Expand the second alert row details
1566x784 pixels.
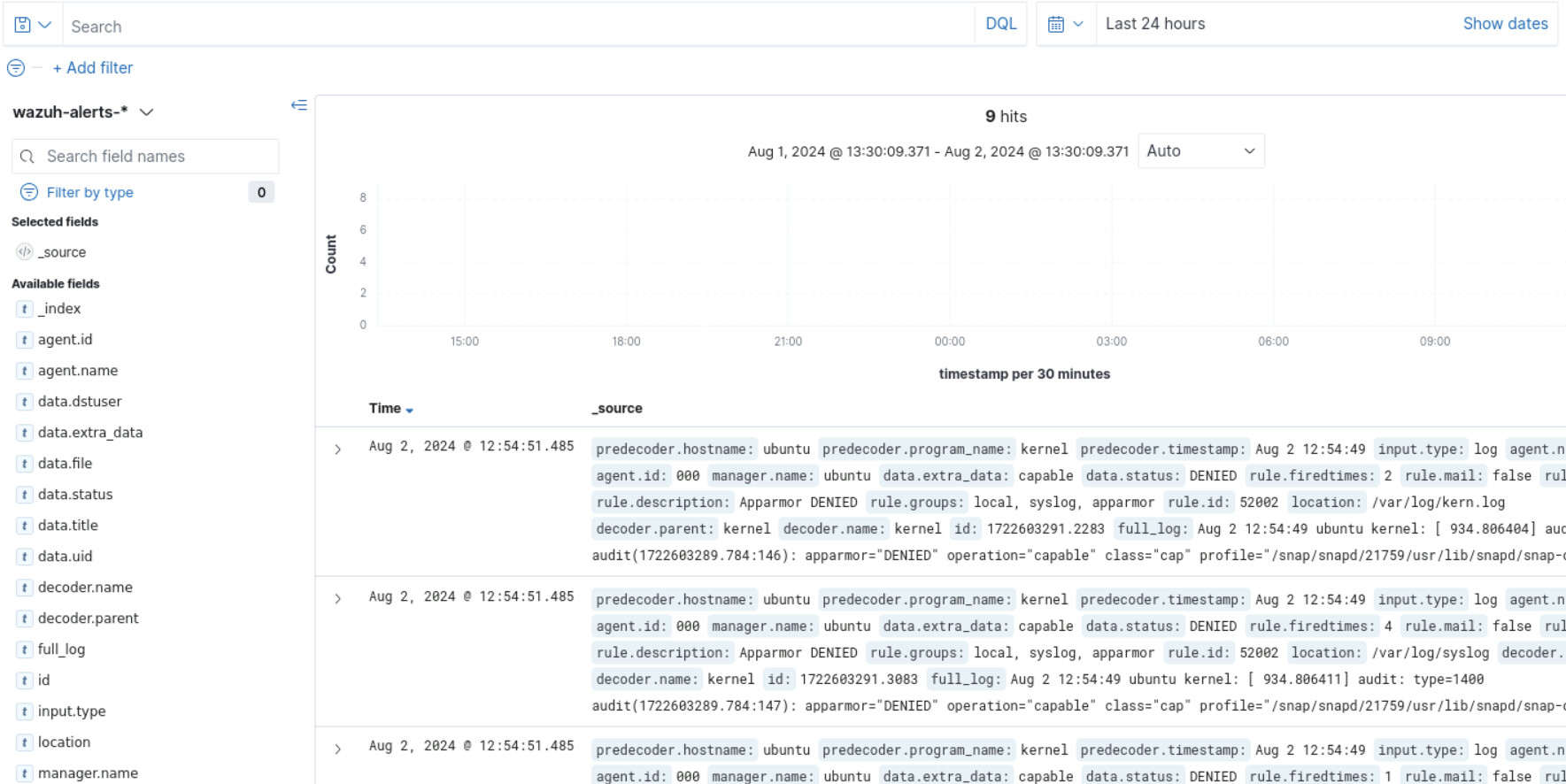pos(338,599)
